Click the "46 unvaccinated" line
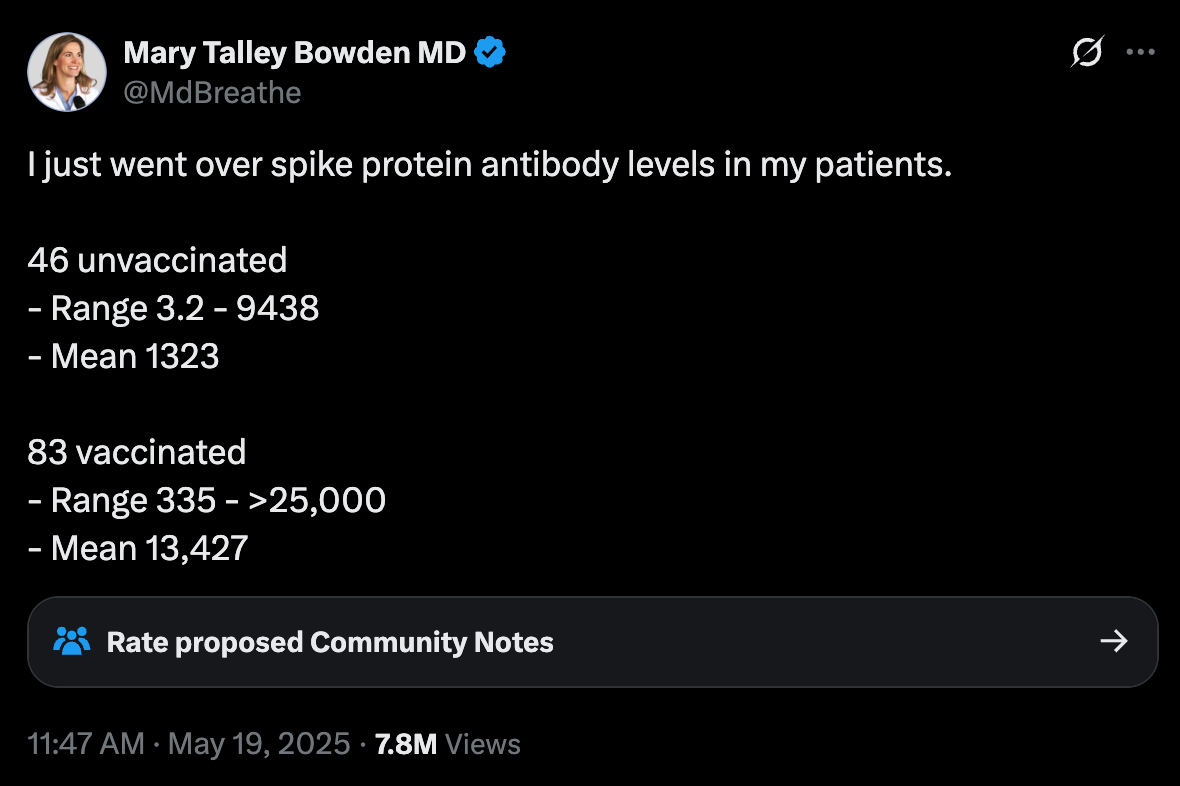 point(157,260)
